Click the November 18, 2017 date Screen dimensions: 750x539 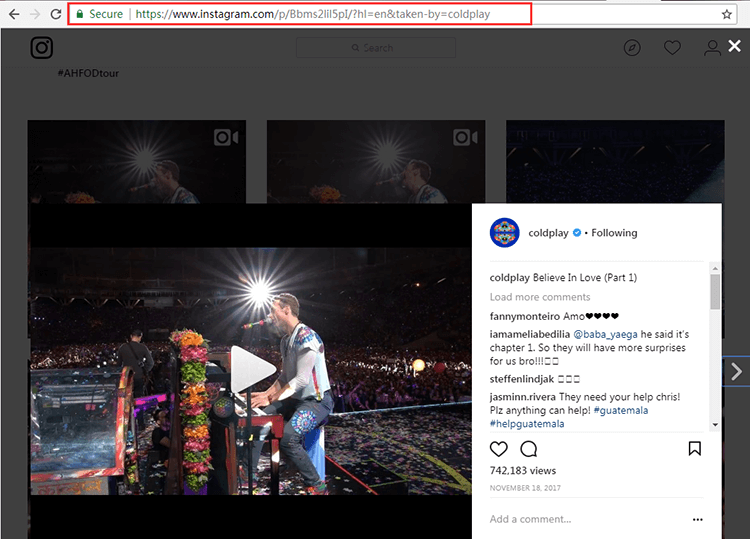525,488
